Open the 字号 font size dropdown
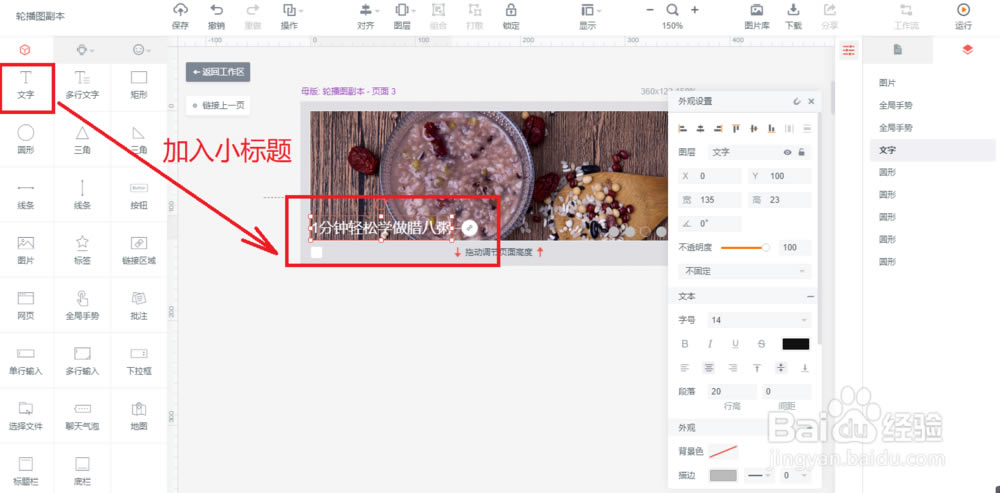Viewport: 1000px width, 493px height. (x=760, y=320)
